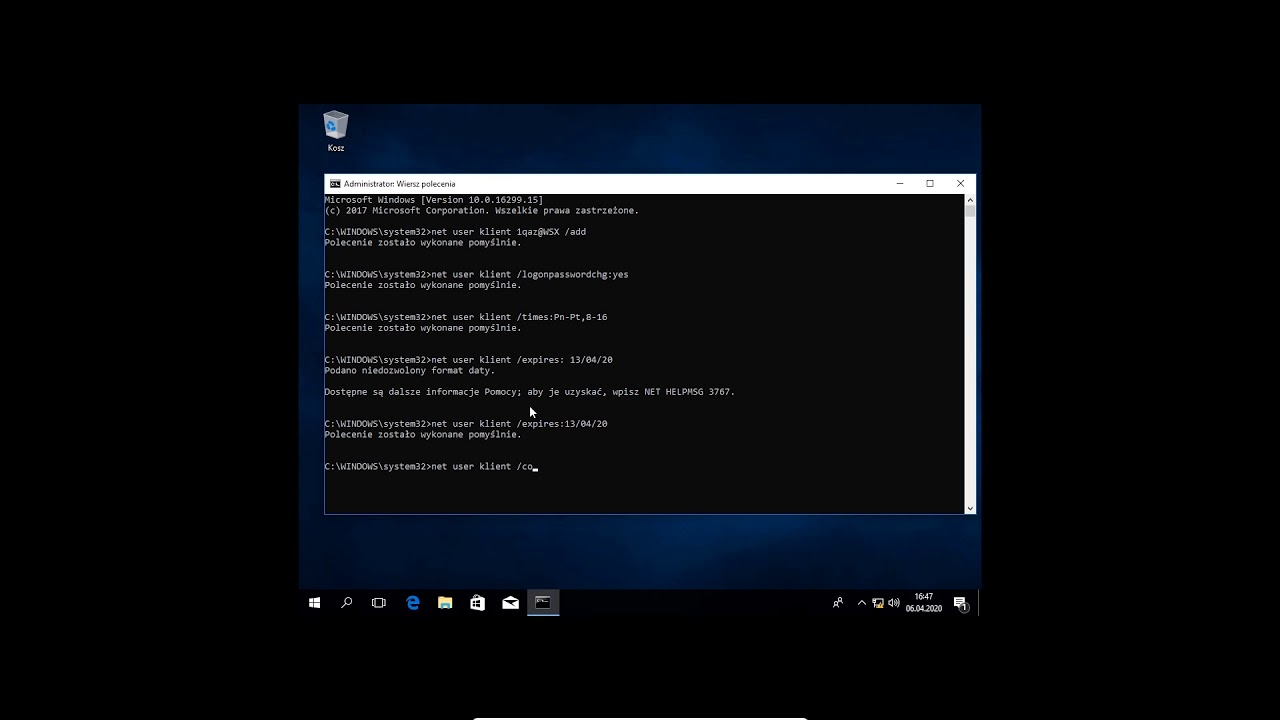The width and height of the screenshot is (1280, 720).
Task: Launch Microsoft Edge from the taskbar
Action: (x=413, y=603)
